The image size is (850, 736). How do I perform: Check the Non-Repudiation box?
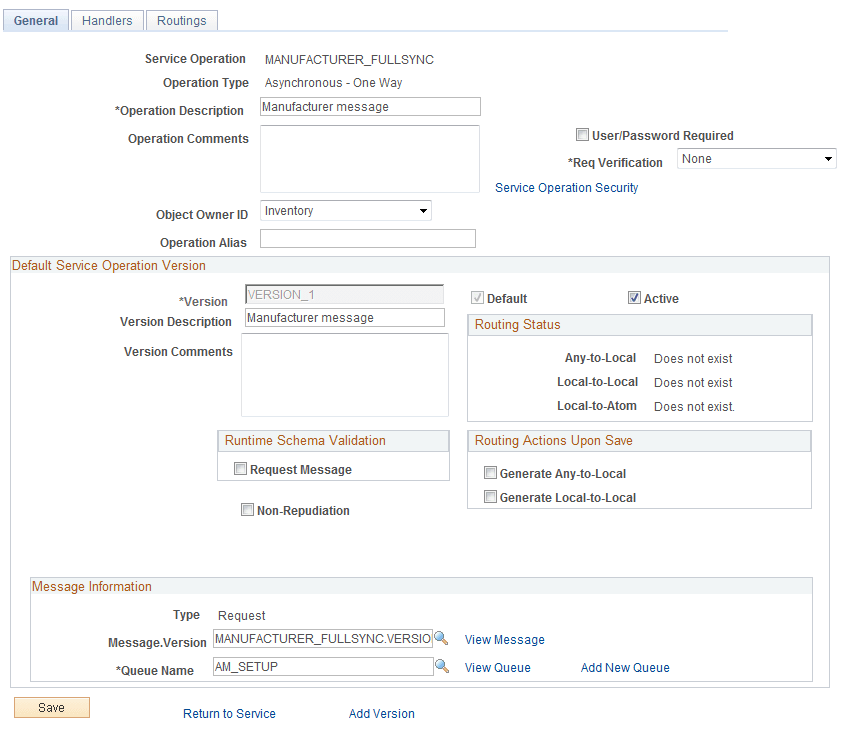pos(248,510)
